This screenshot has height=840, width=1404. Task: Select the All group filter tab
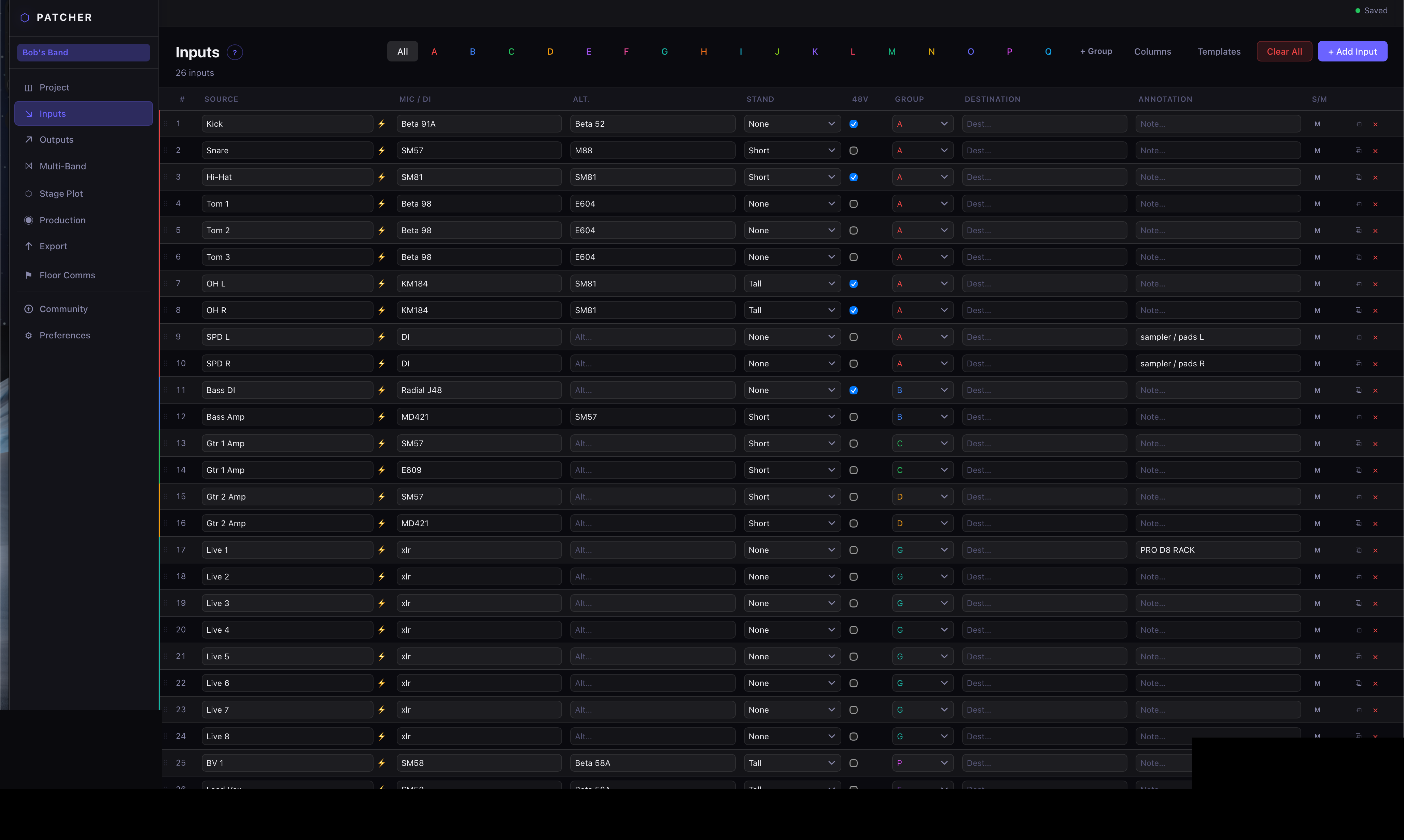pyautogui.click(x=402, y=52)
